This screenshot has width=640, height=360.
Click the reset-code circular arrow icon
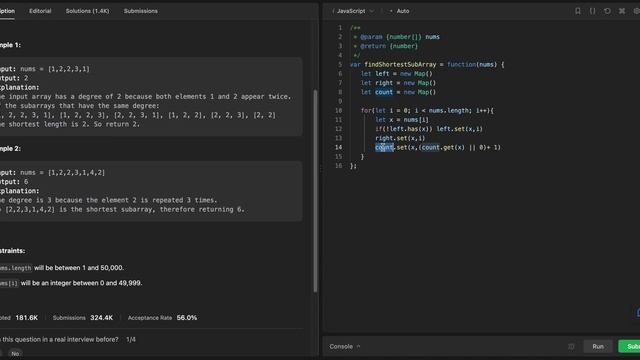[607, 11]
